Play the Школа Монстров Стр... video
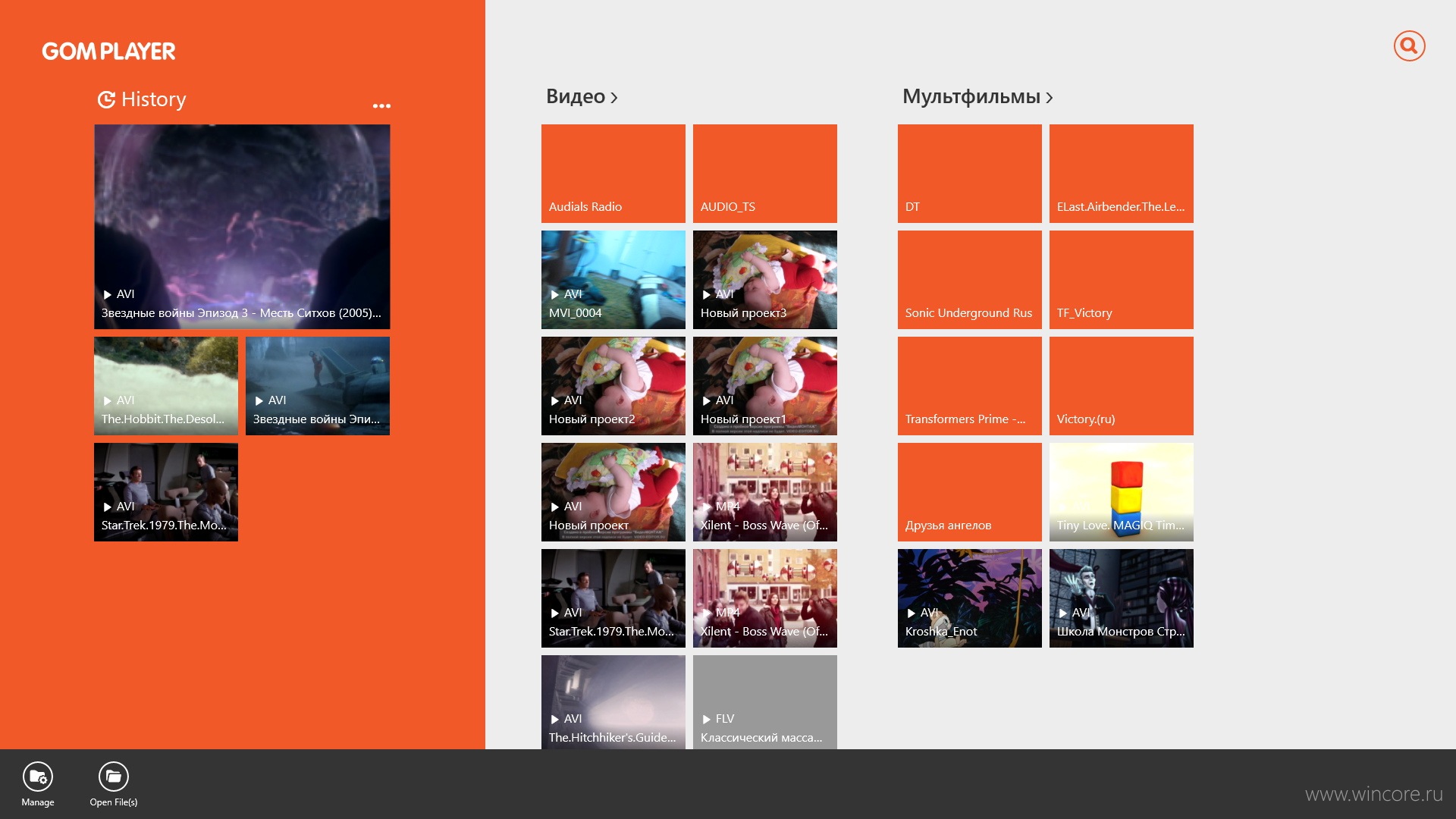 1122,598
